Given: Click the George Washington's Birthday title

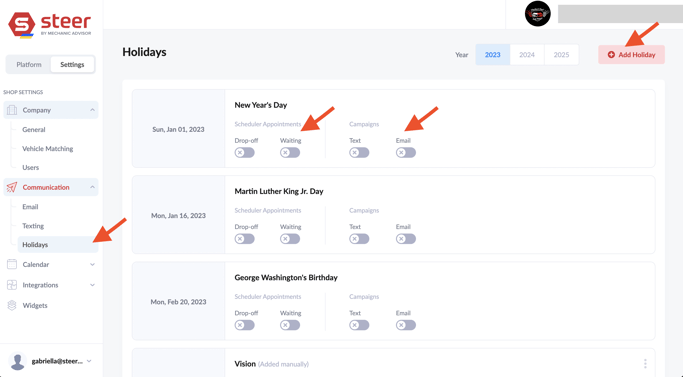Looking at the screenshot, I should click(x=286, y=278).
